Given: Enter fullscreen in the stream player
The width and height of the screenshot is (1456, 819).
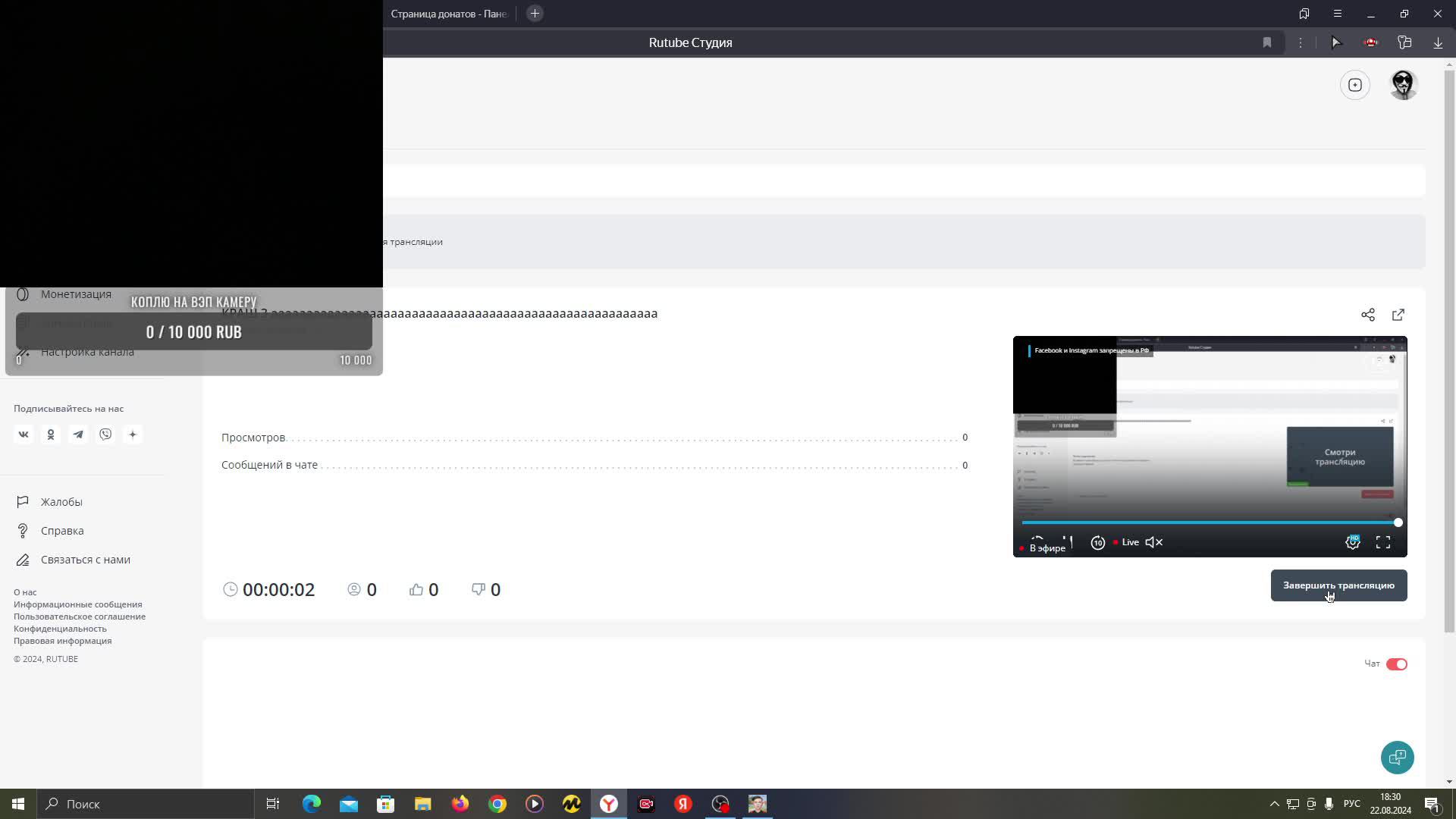Looking at the screenshot, I should click(x=1383, y=542).
